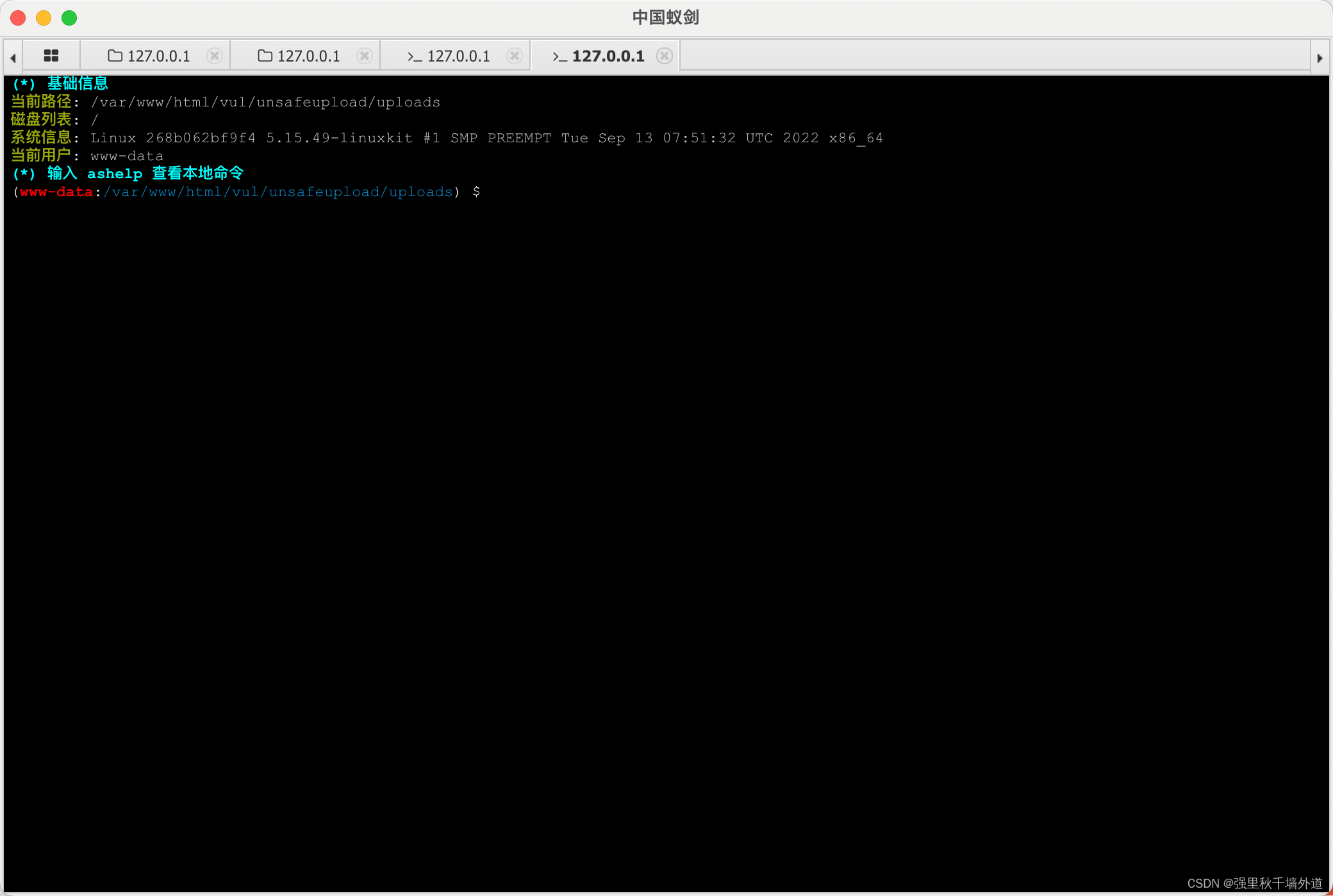
Task: Open the home grid view tab
Action: point(51,56)
